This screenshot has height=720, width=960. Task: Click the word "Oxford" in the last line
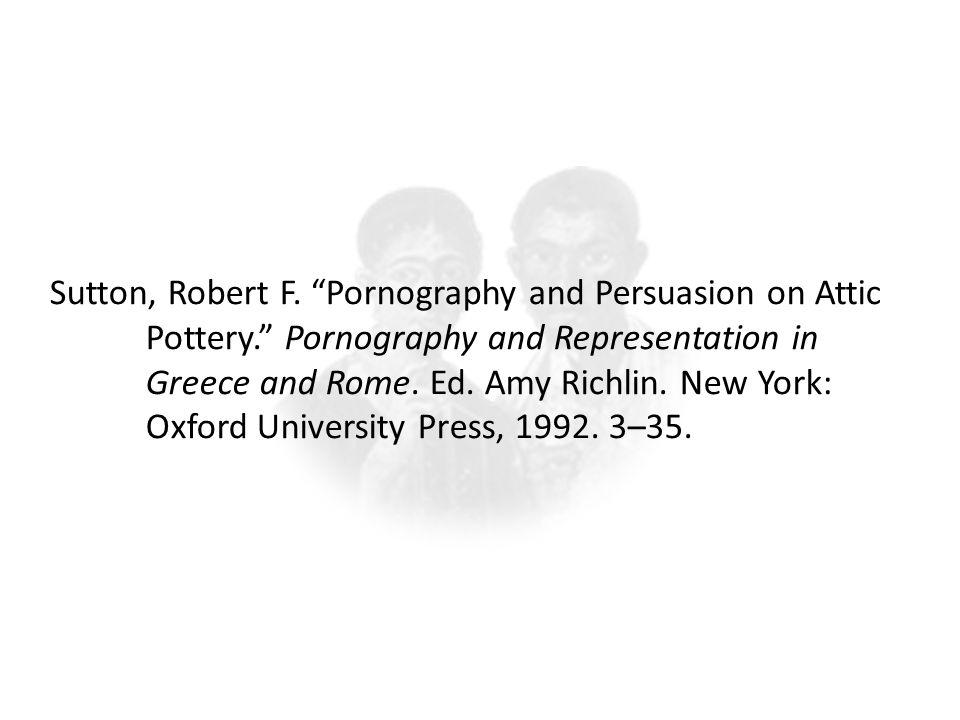coord(196,428)
